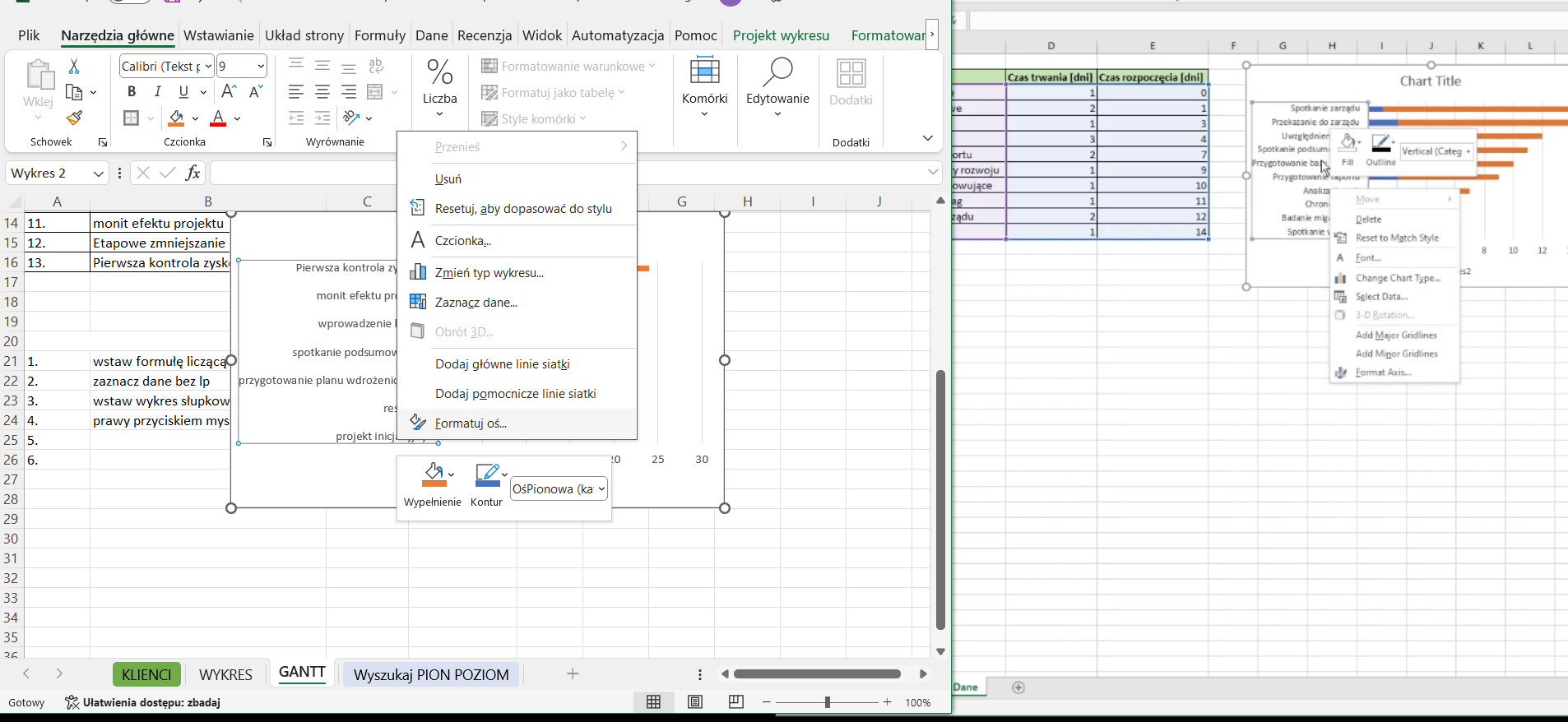1568x722 pixels.
Task: Click the zoom slider handle in status bar
Action: (827, 701)
